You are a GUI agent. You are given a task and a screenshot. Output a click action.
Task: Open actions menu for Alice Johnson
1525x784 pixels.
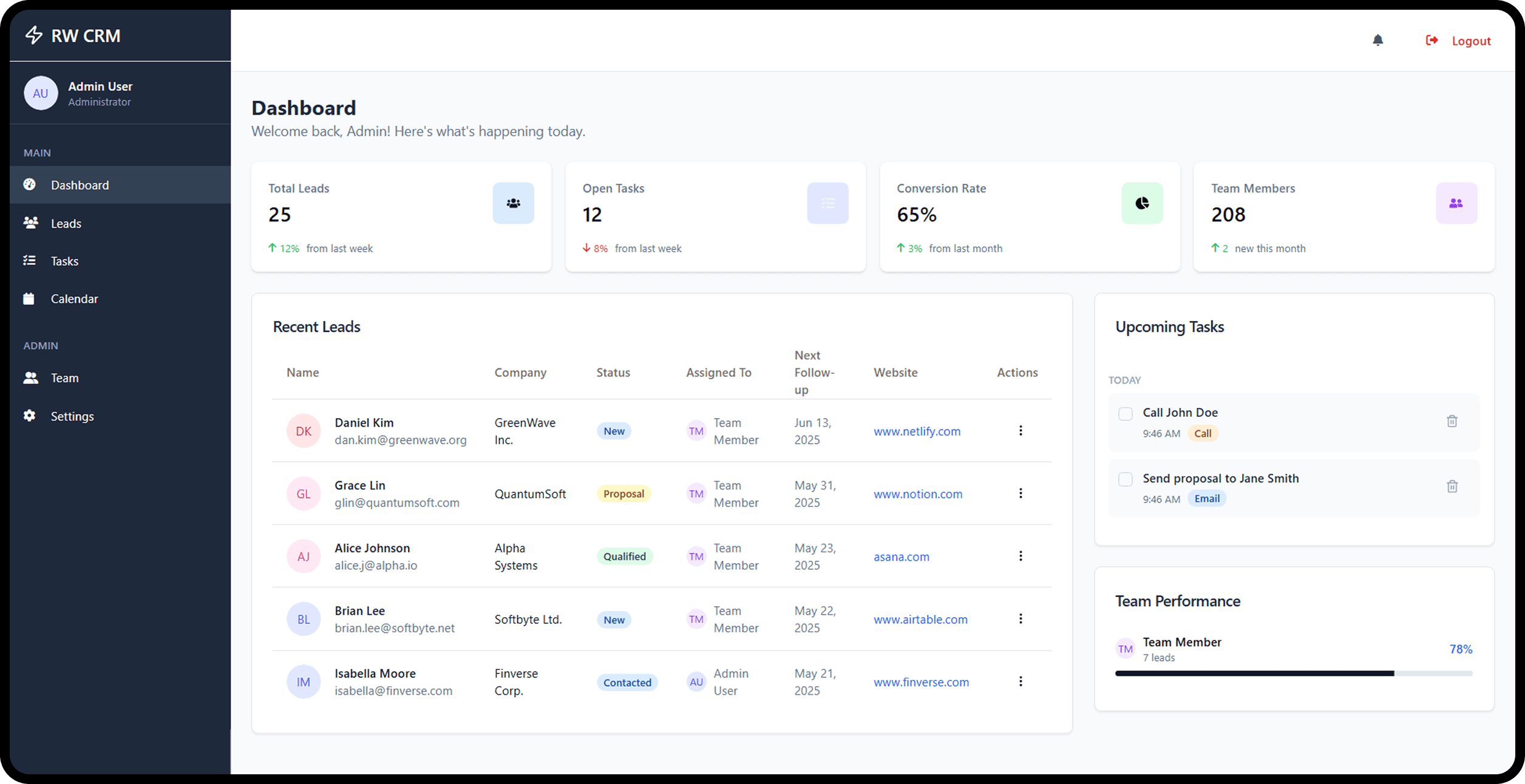(x=1021, y=556)
